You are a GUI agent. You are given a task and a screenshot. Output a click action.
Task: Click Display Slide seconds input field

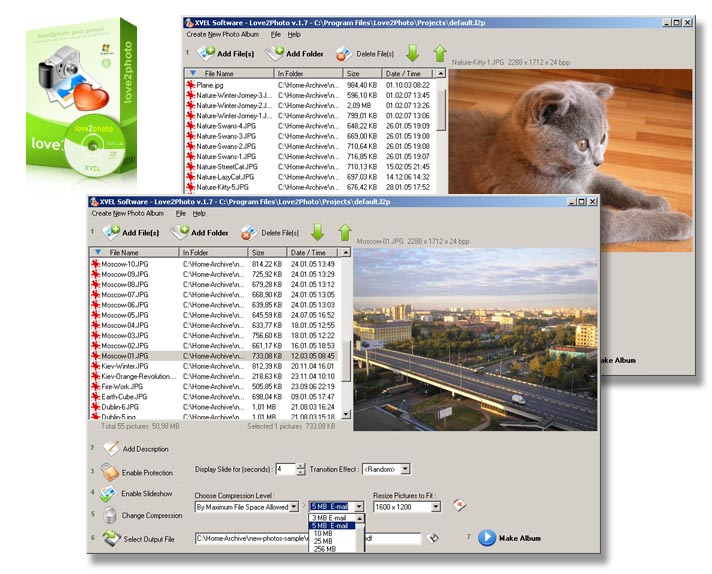(286, 469)
